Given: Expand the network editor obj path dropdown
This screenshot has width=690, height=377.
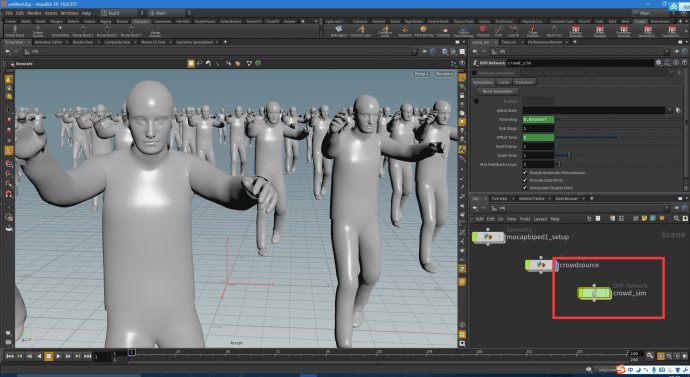Looking at the screenshot, I should tap(666, 208).
